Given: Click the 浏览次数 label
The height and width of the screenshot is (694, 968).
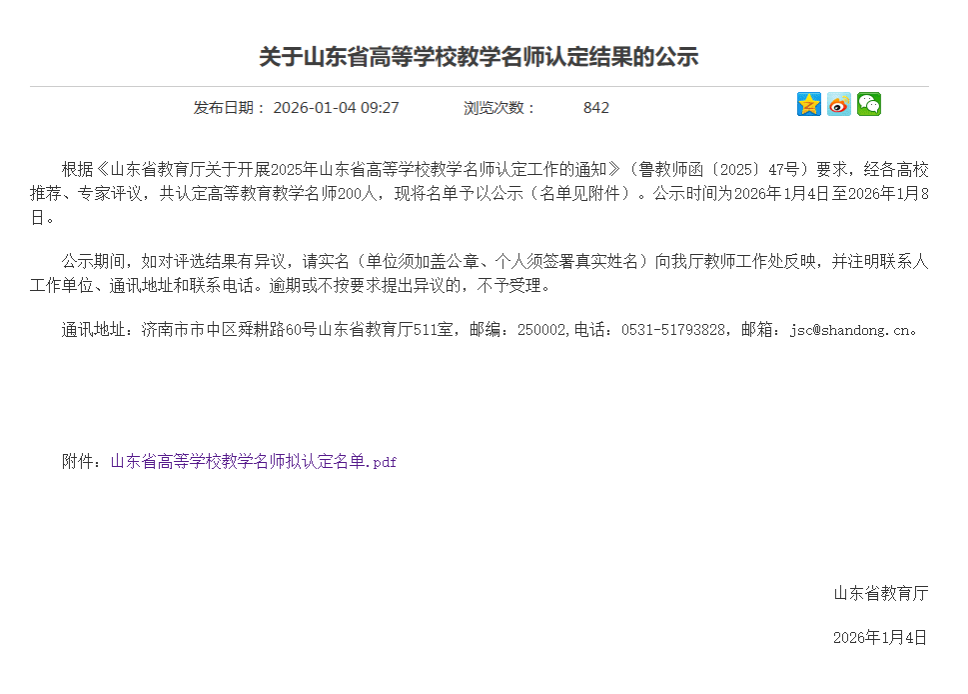Looking at the screenshot, I should (x=500, y=108).
